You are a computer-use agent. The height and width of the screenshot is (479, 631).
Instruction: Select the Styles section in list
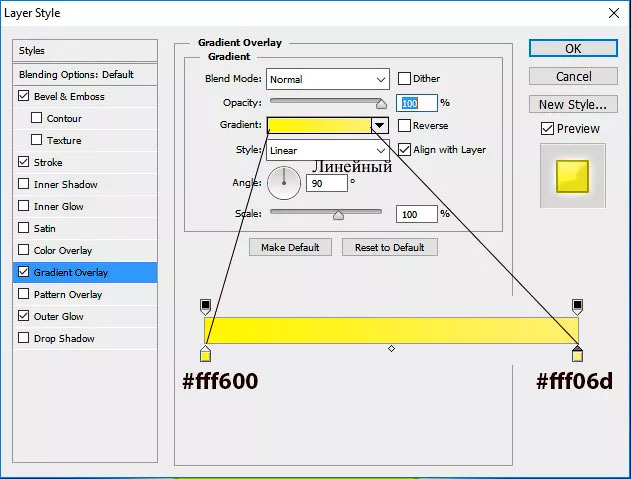85,51
